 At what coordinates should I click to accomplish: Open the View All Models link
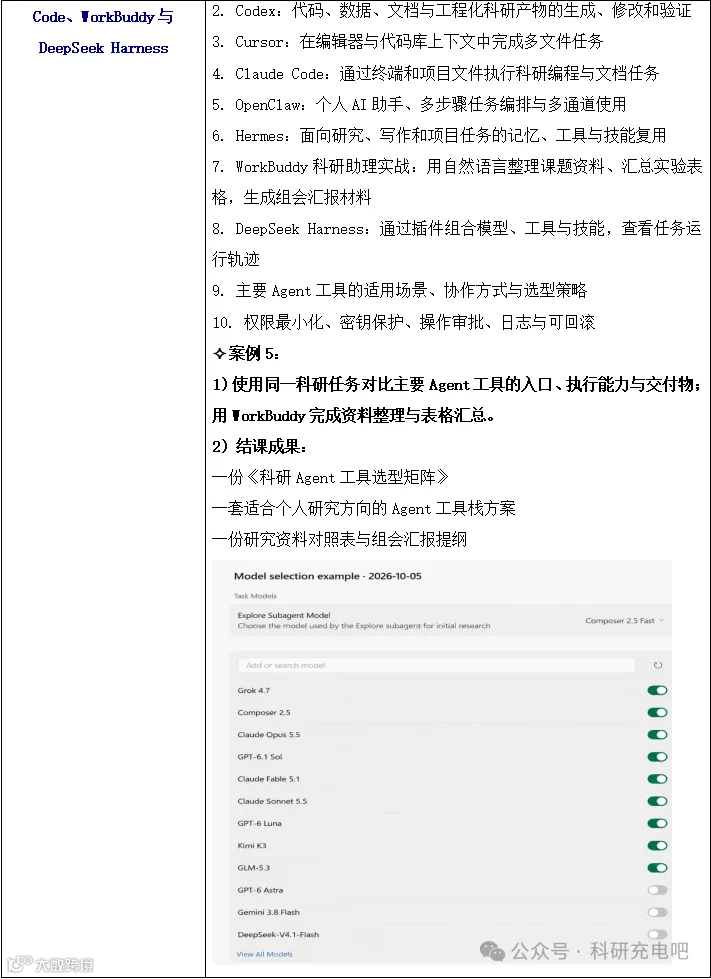(264, 954)
